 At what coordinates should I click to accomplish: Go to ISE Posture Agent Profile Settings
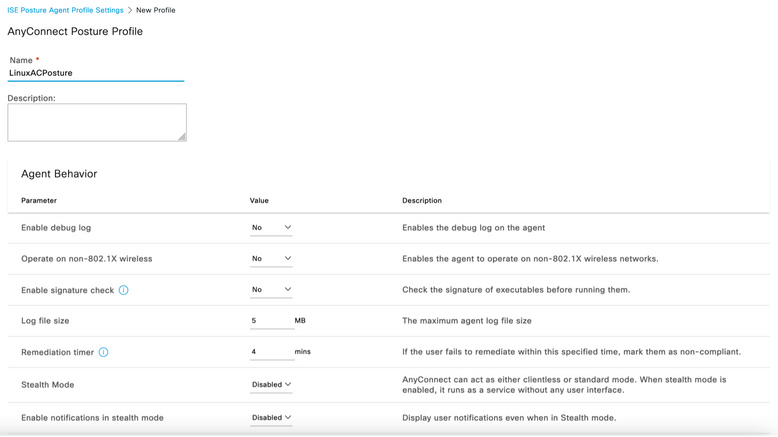(x=65, y=10)
